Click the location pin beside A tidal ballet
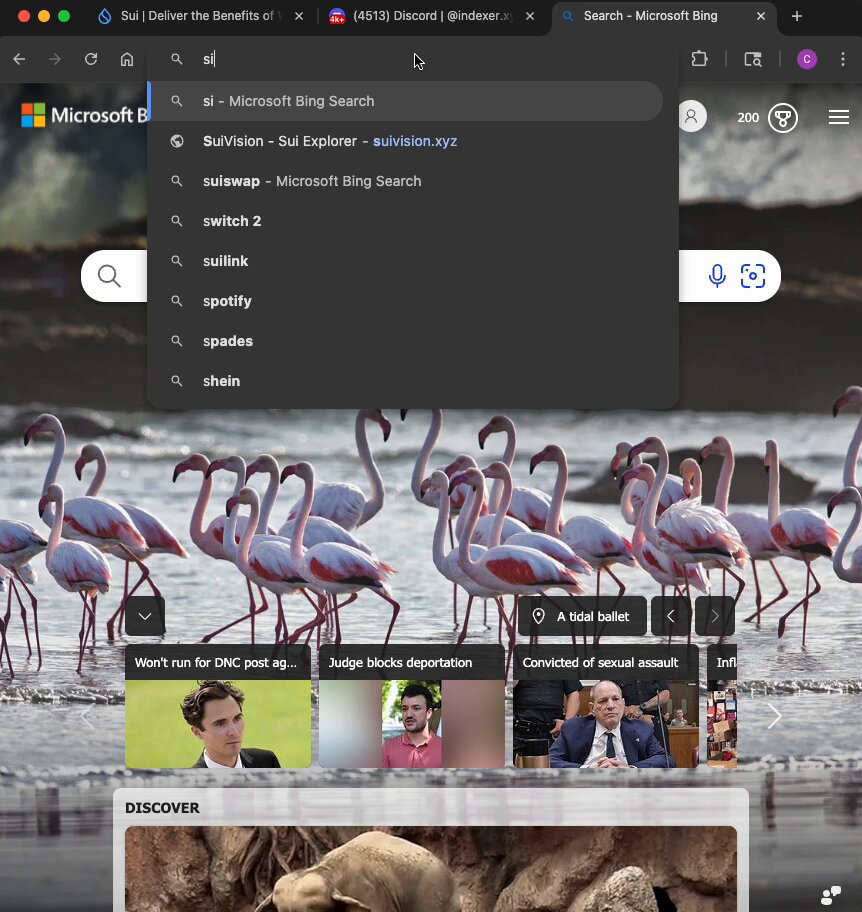This screenshot has height=912, width=862. tap(539, 616)
